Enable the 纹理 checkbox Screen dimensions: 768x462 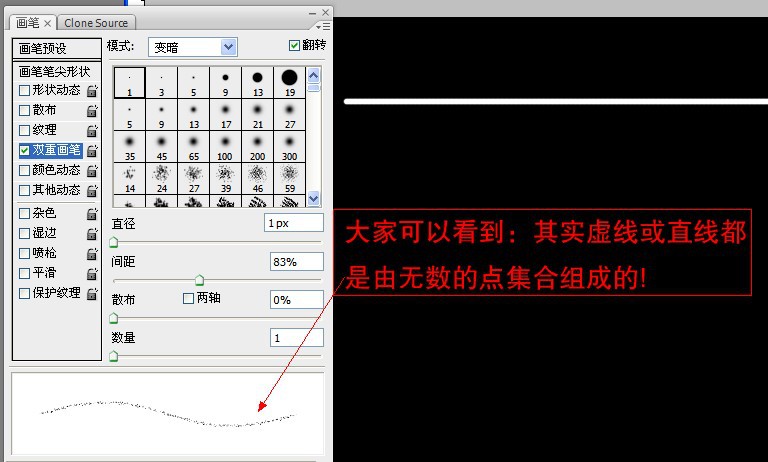(x=24, y=130)
